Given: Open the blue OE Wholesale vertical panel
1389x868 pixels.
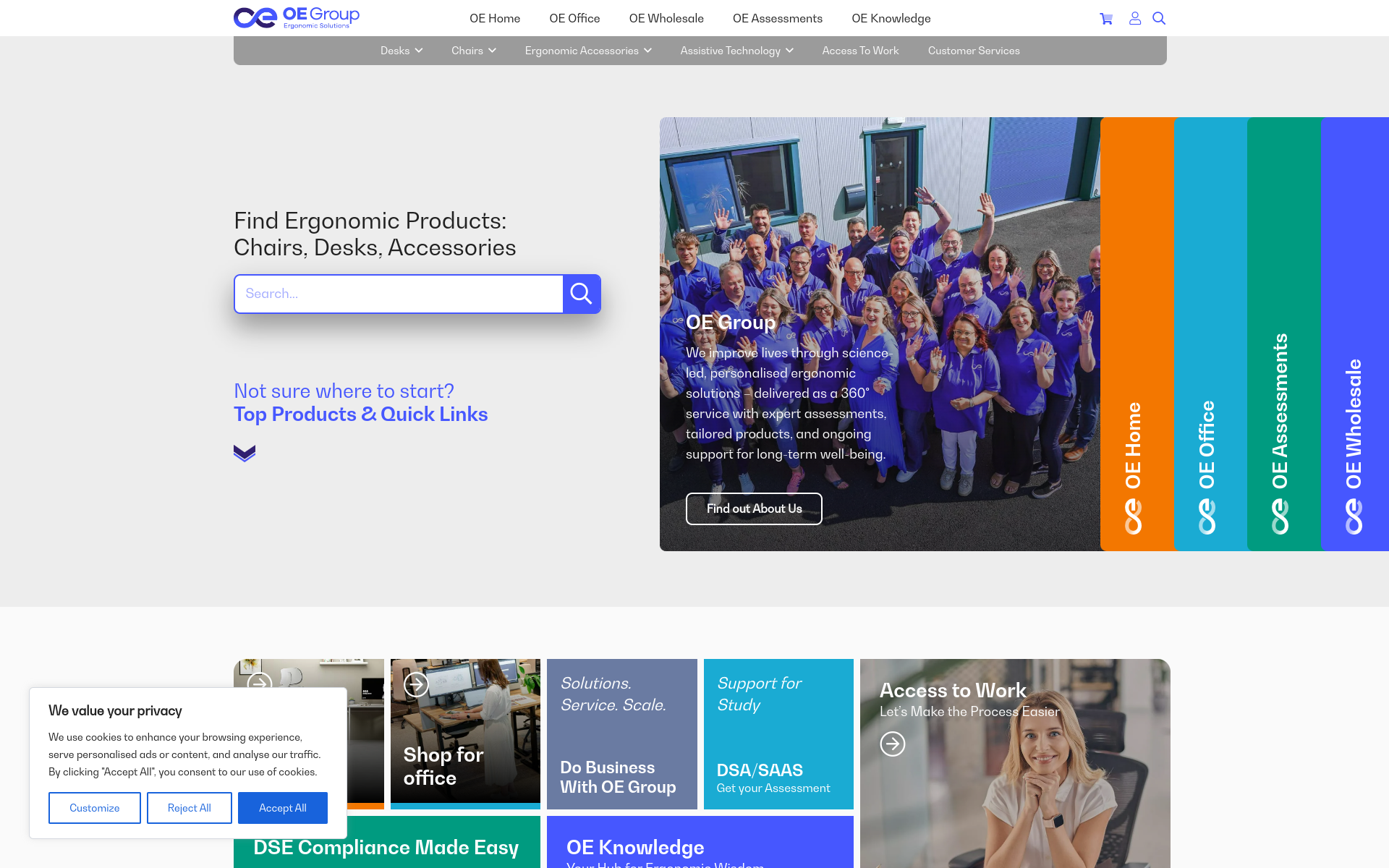Looking at the screenshot, I should click(x=1355, y=334).
